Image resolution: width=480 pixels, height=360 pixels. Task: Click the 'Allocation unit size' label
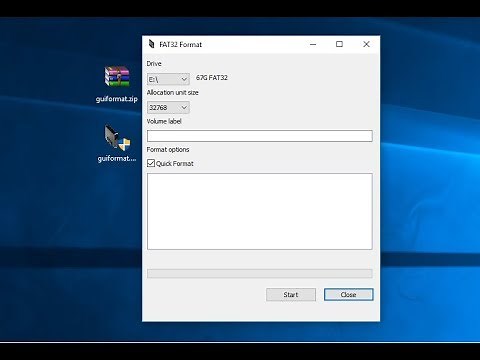[173, 93]
